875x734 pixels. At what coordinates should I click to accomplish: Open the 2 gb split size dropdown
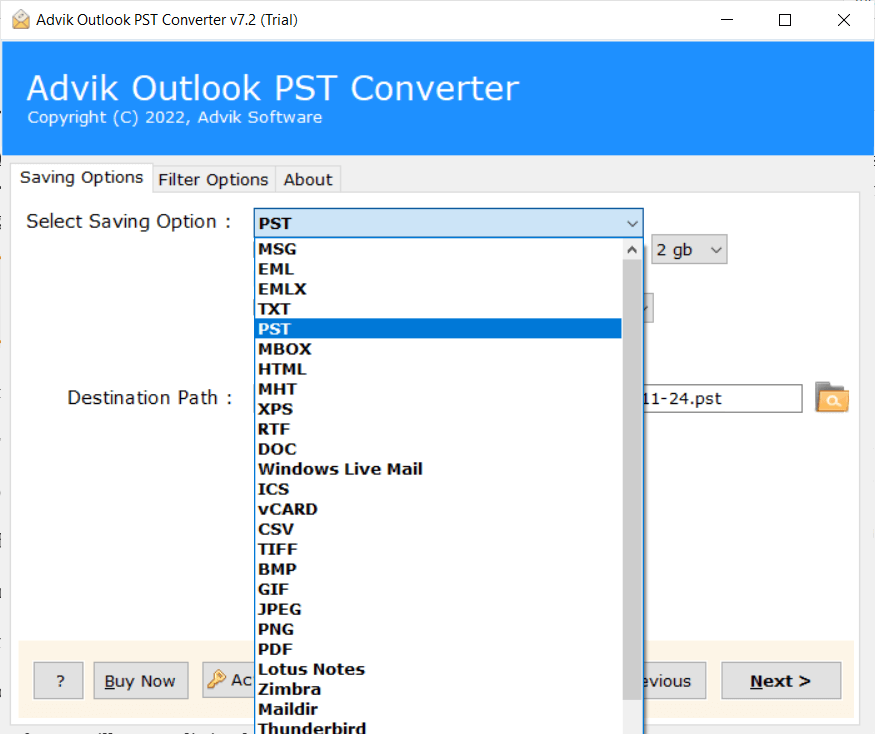pyautogui.click(x=689, y=250)
